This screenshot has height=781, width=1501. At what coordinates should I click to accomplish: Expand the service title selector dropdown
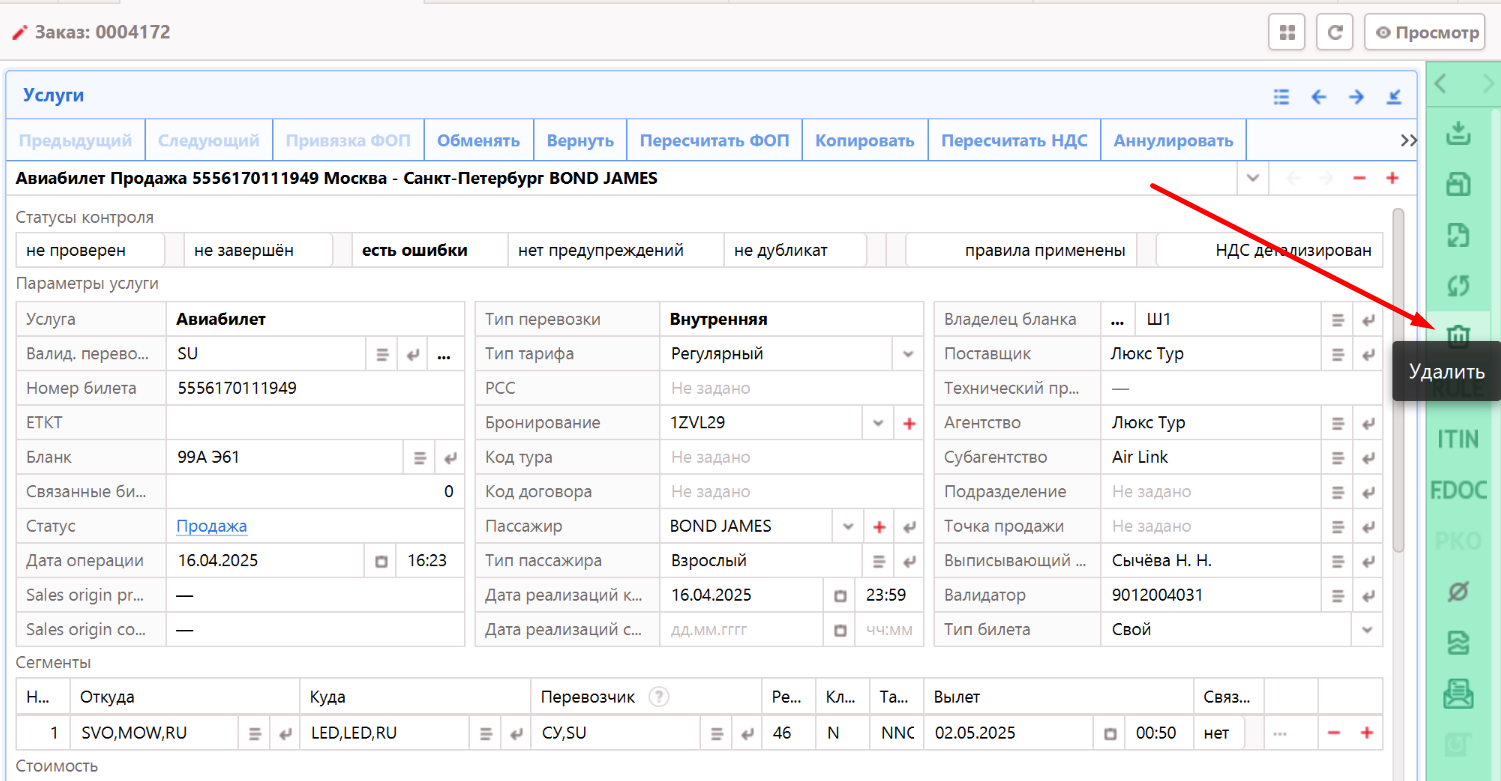[1252, 179]
